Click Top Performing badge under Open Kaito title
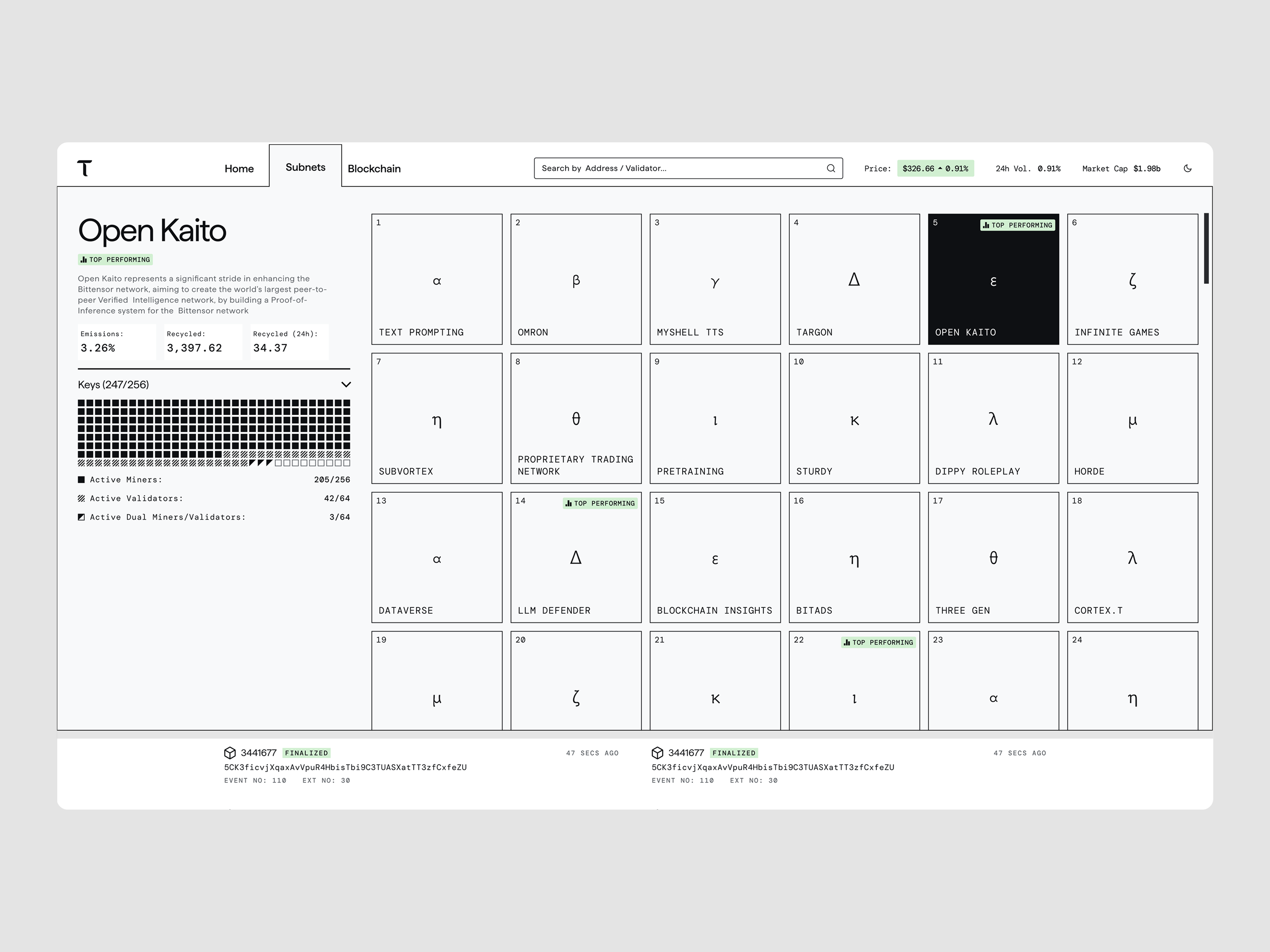This screenshot has height=952, width=1270. (x=115, y=259)
